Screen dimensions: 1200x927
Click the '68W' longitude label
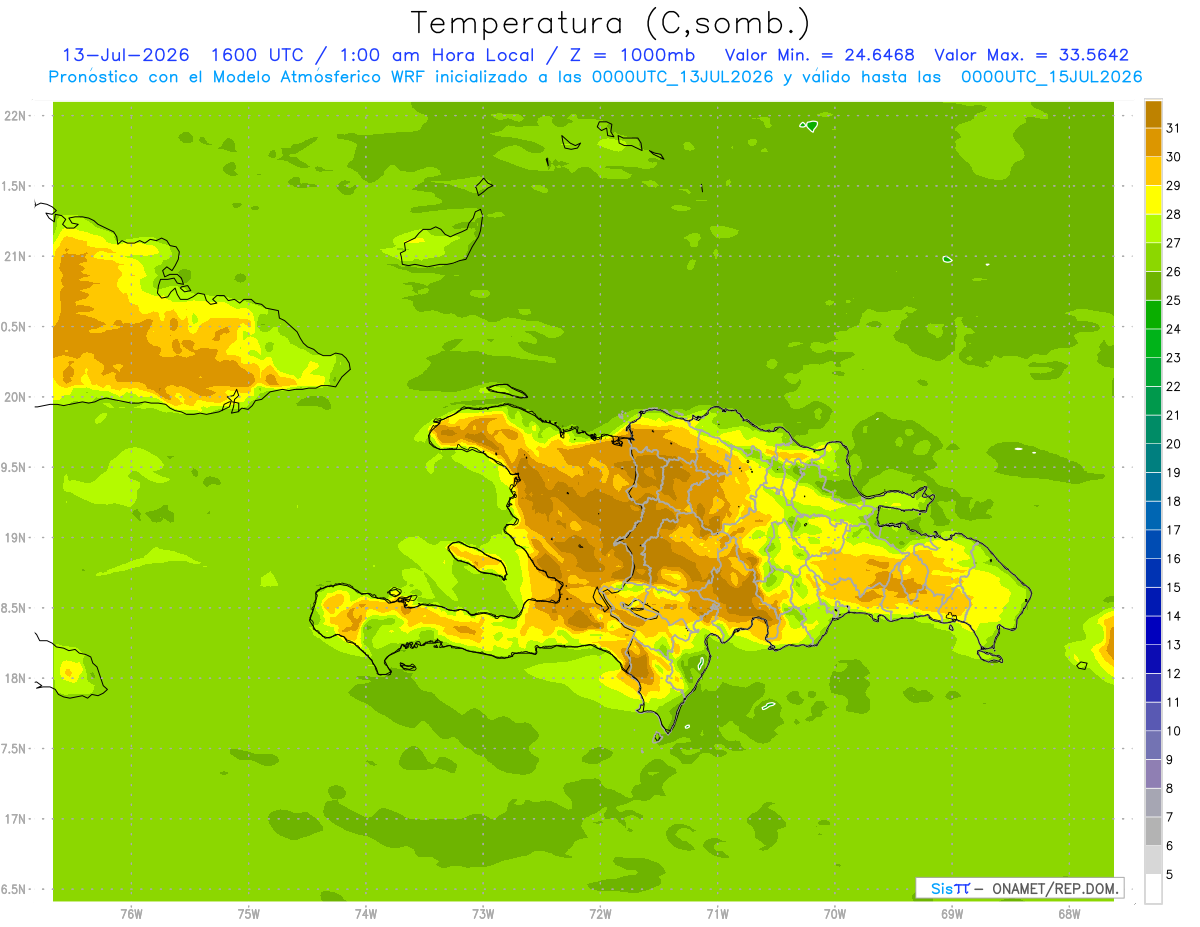1069,913
